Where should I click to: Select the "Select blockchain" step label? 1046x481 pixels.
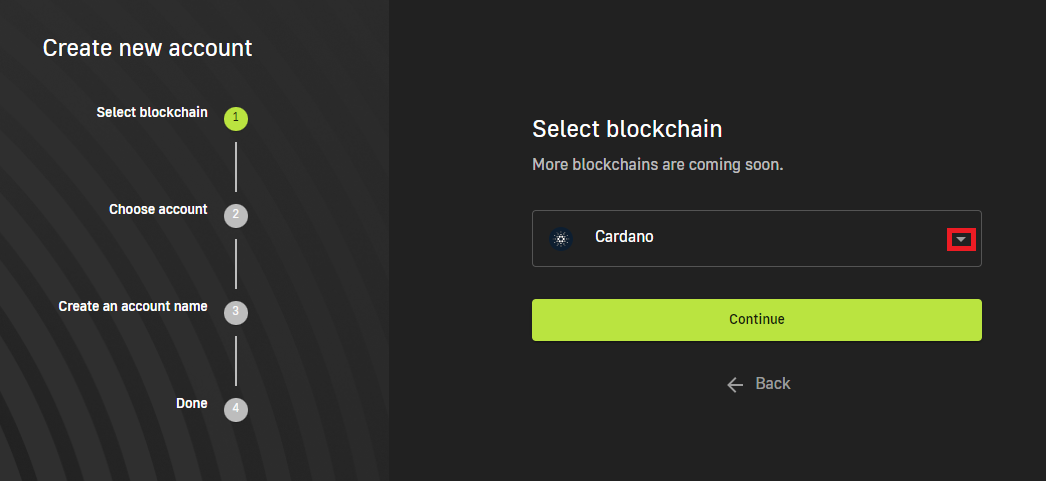(152, 112)
